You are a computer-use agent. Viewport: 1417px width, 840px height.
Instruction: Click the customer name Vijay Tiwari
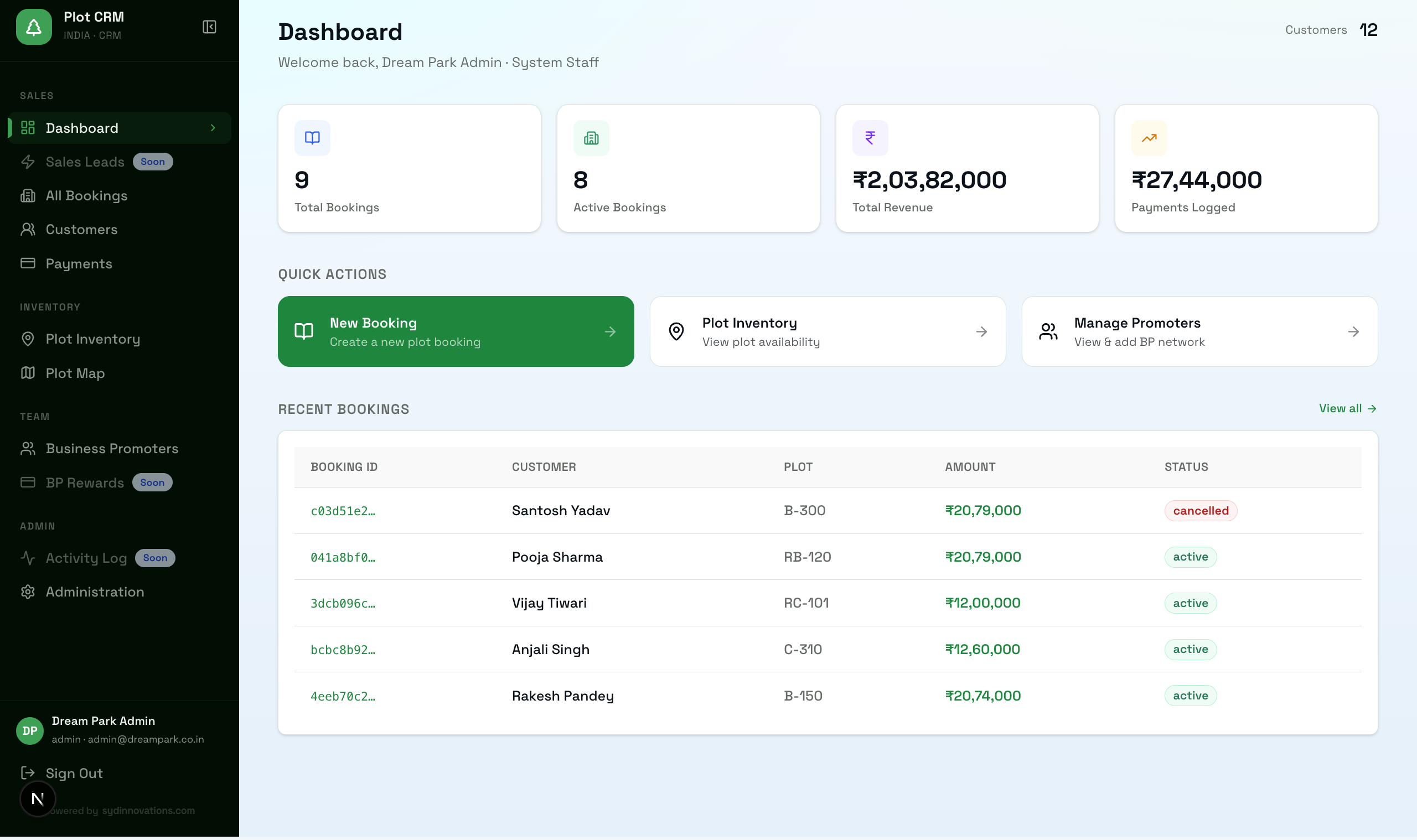(550, 604)
